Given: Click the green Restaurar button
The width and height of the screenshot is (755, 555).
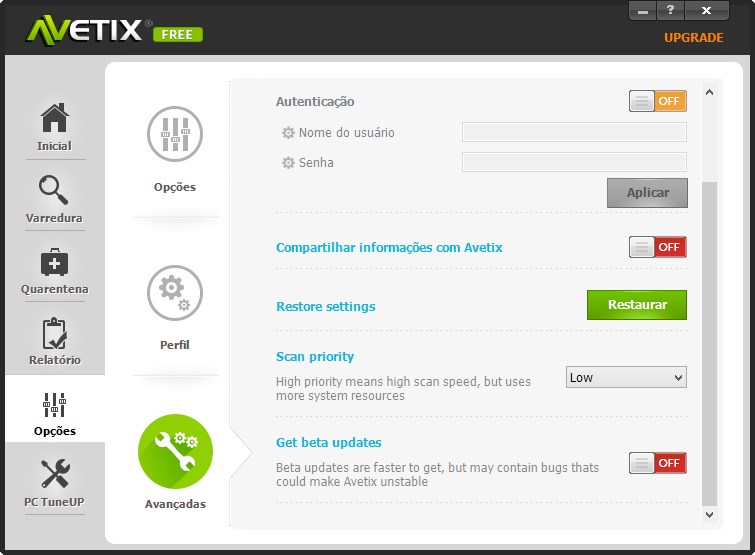Looking at the screenshot, I should 637,305.
